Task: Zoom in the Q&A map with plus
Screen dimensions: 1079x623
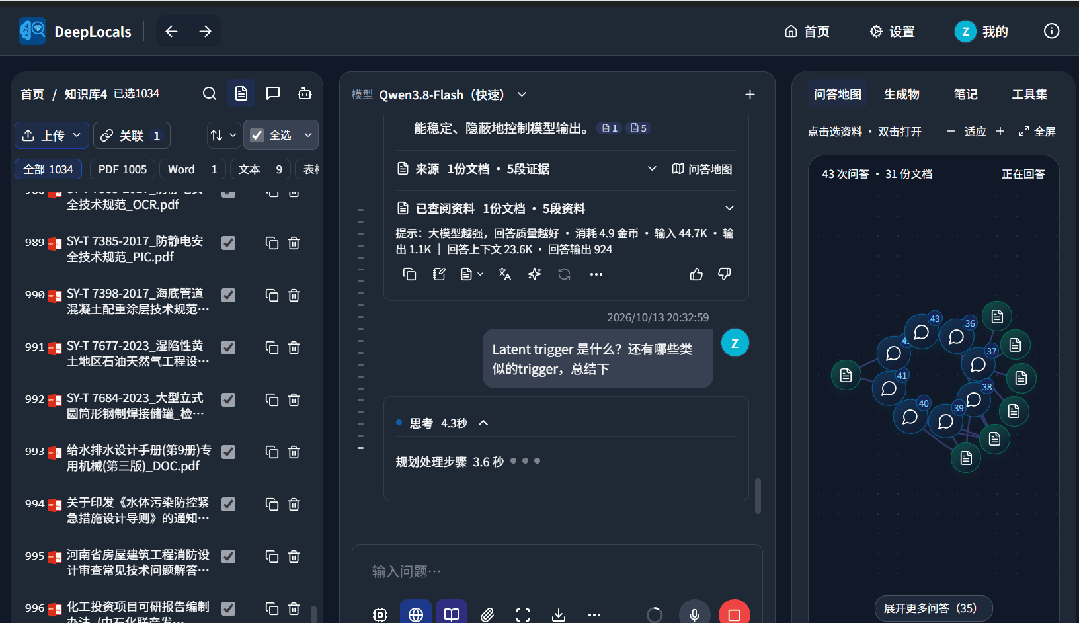Action: (1000, 131)
